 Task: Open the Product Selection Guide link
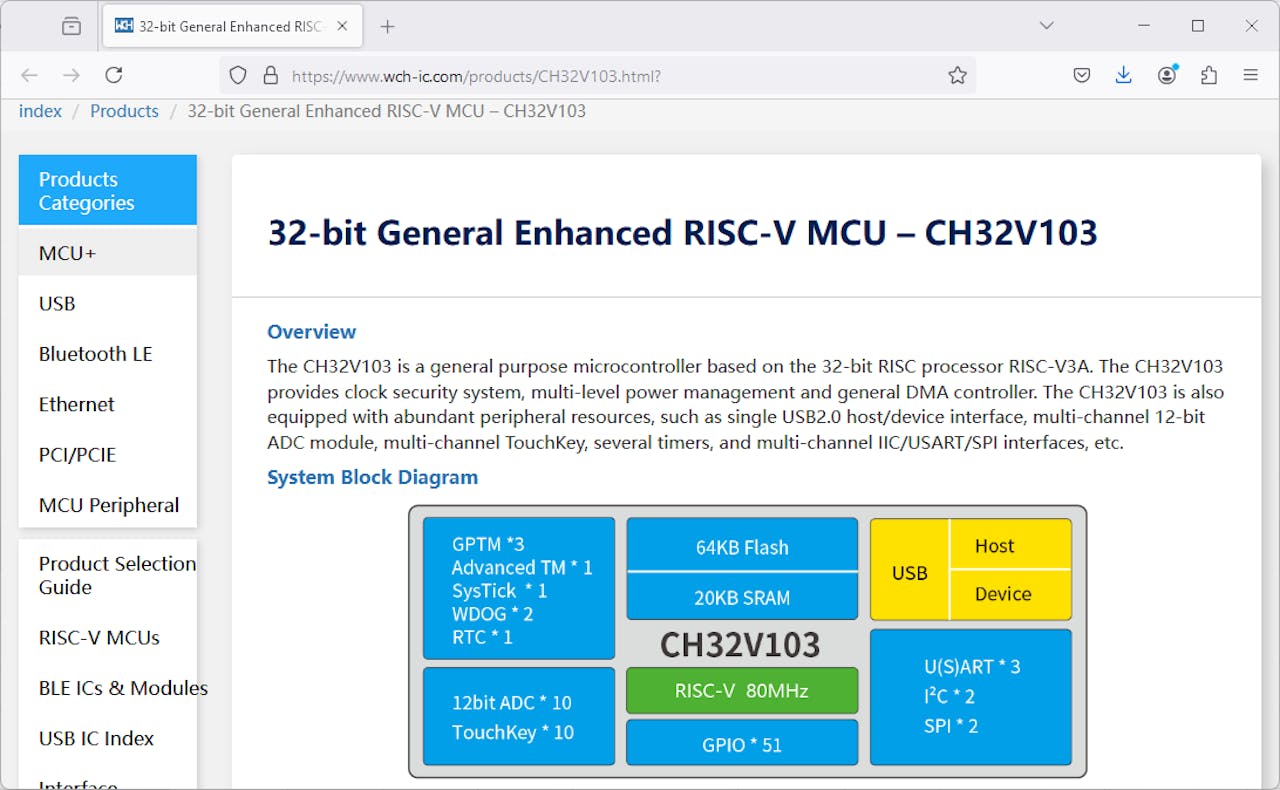117,575
